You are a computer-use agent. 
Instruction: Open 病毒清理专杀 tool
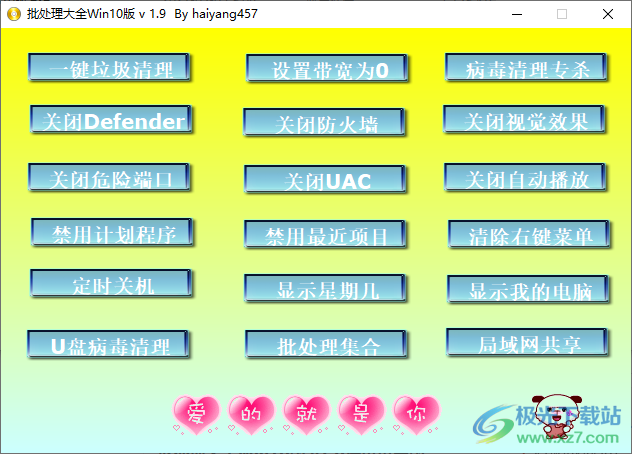pos(526,67)
